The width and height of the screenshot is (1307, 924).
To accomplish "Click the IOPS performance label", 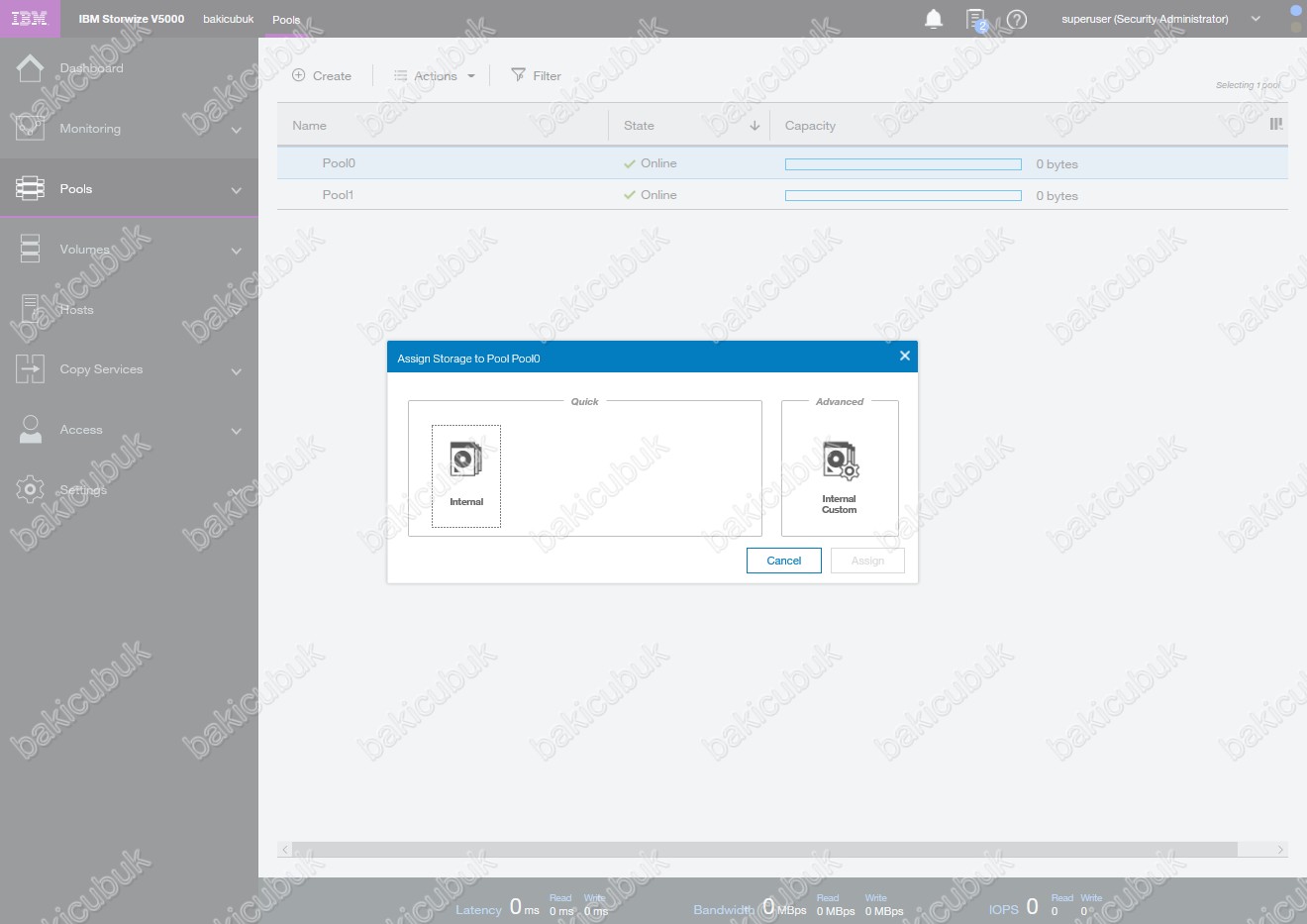I will click(1004, 910).
